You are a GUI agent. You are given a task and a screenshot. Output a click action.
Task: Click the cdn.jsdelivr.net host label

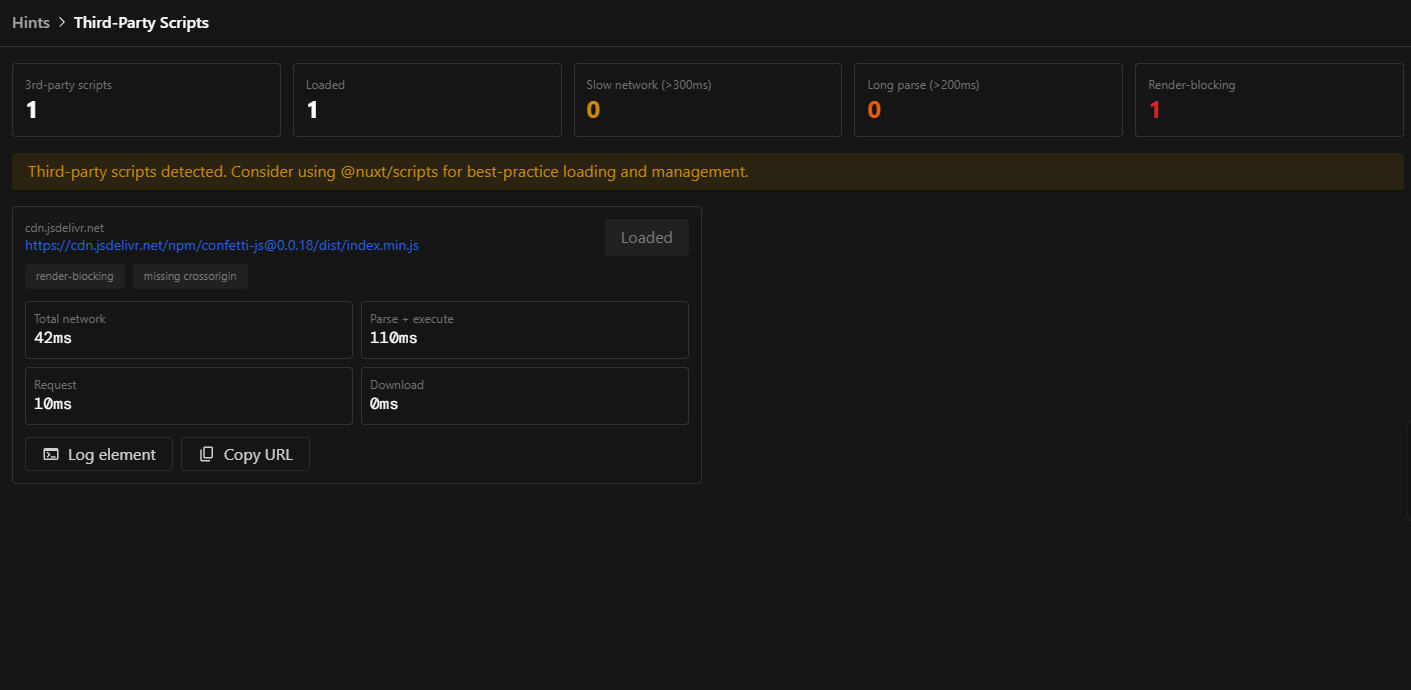[65, 228]
